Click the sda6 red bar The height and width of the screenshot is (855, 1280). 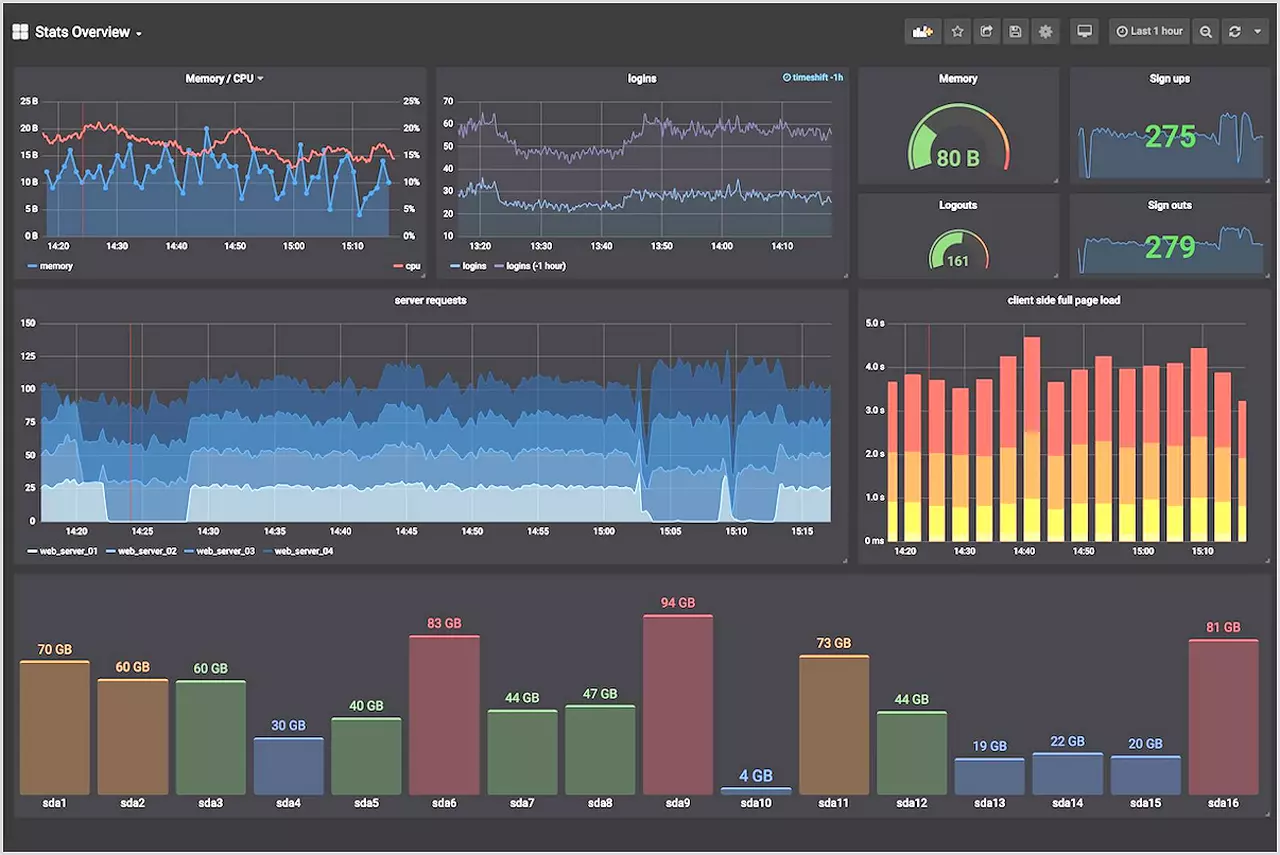tap(444, 714)
